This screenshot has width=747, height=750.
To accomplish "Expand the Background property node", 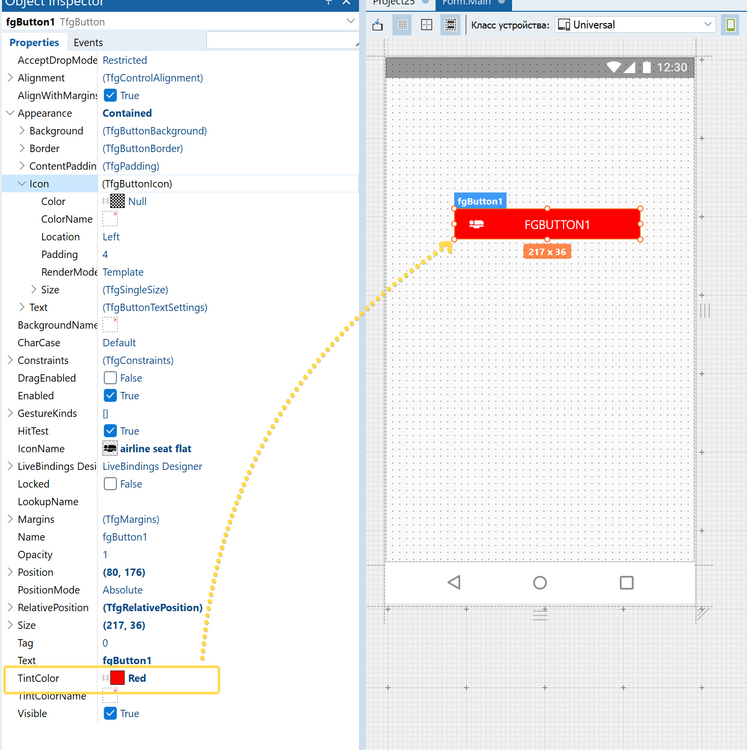I will coord(22,131).
